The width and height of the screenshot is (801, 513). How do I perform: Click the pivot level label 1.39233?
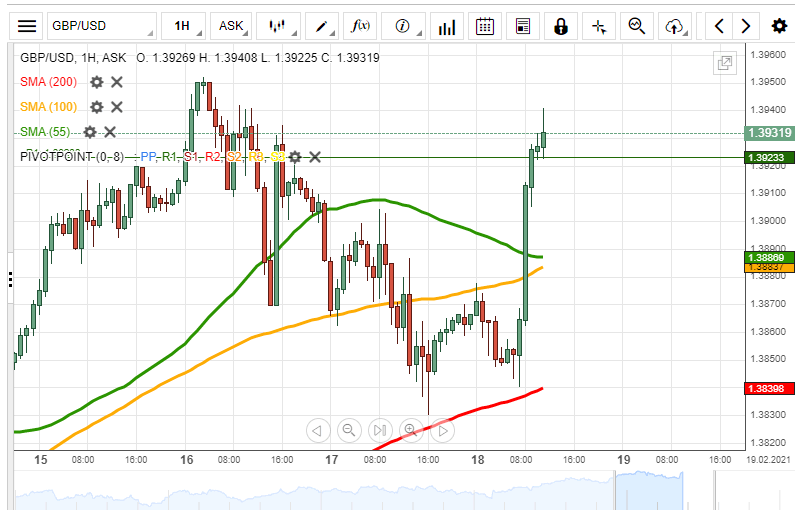[x=770, y=157]
